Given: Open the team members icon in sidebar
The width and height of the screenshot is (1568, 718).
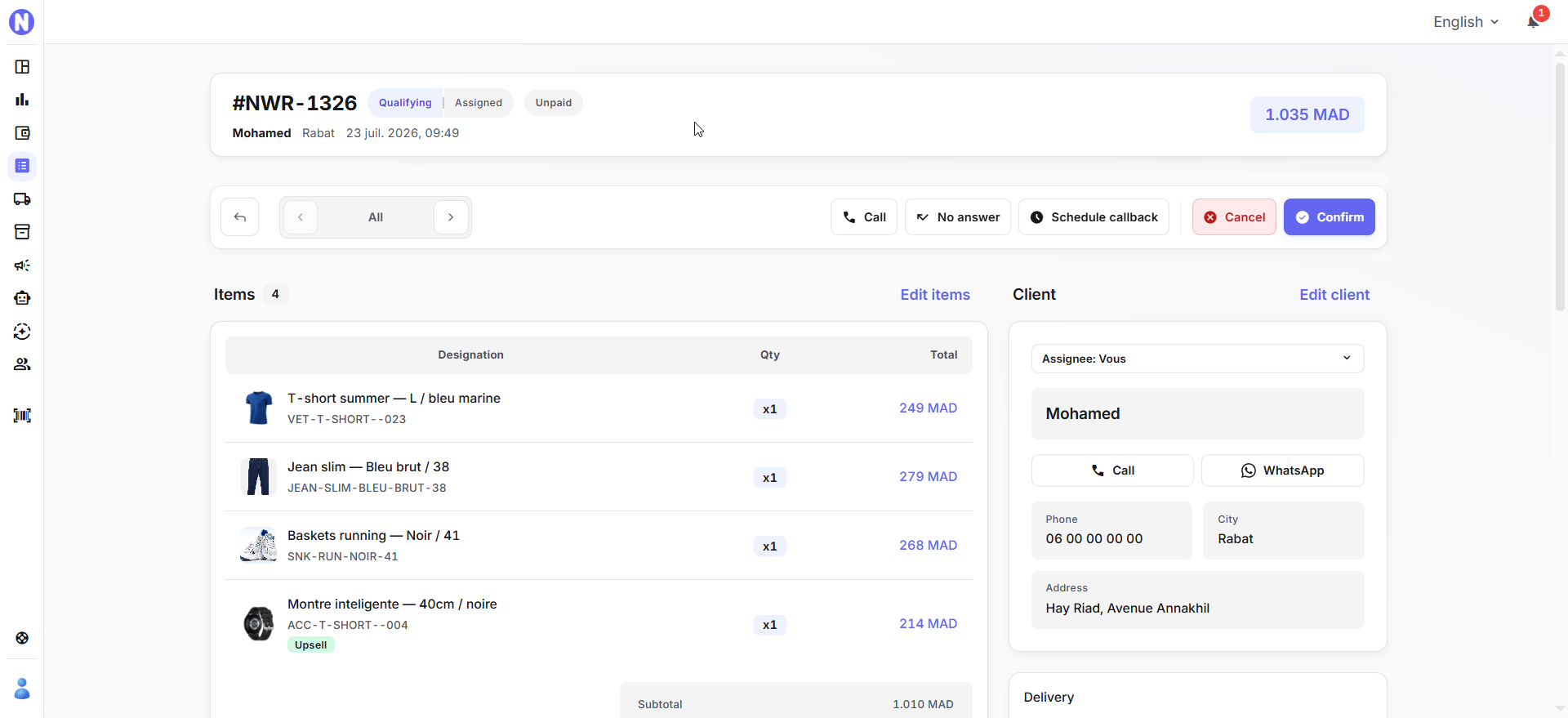Looking at the screenshot, I should (22, 364).
